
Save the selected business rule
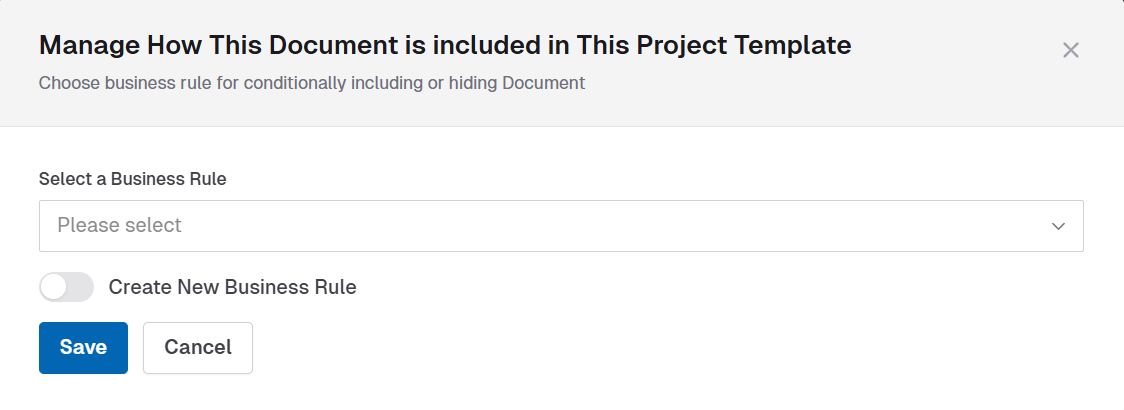pyautogui.click(x=83, y=348)
